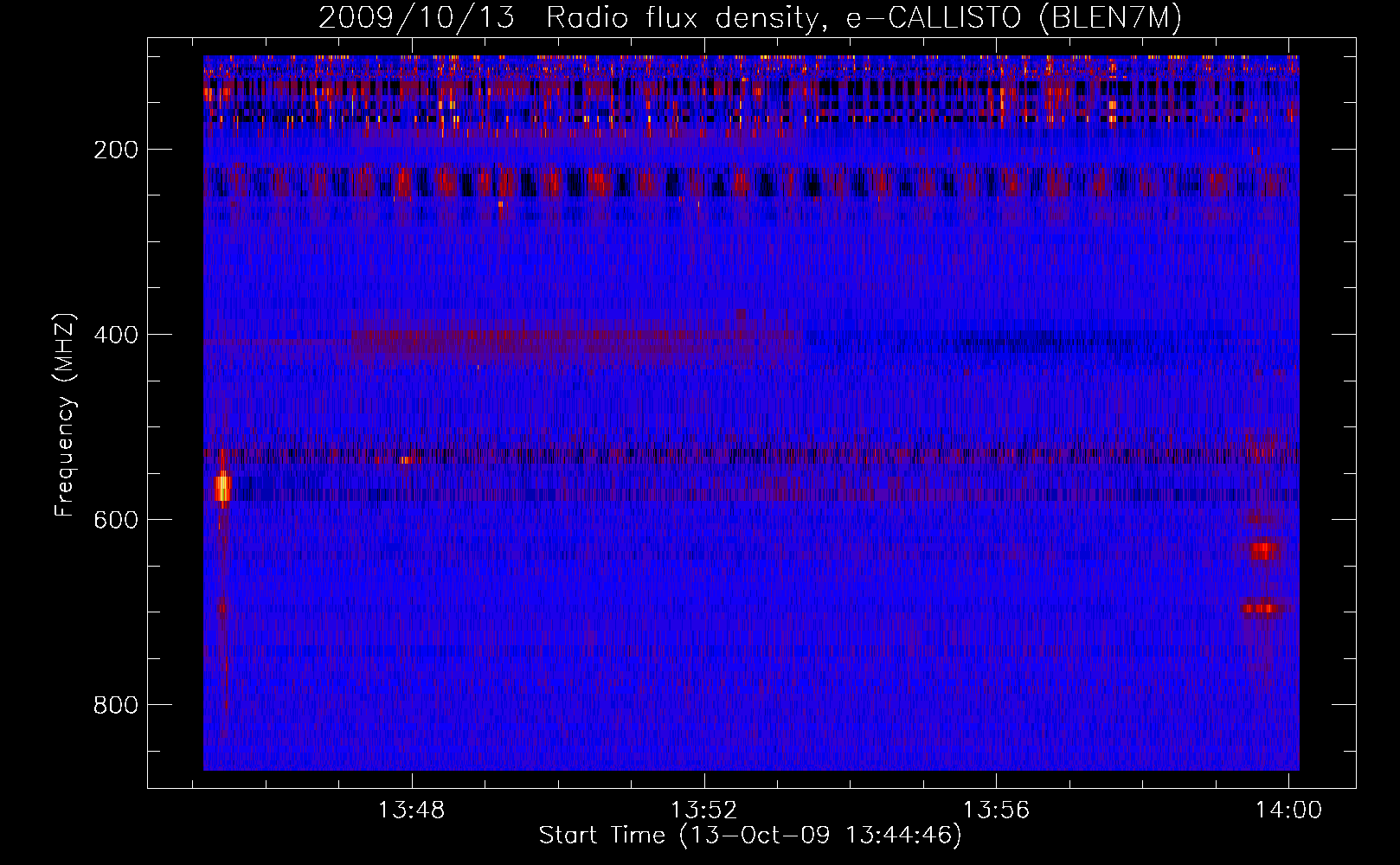Image resolution: width=1400 pixels, height=865 pixels.
Task: Click the 13:48 time tick label
Action: coord(412,811)
